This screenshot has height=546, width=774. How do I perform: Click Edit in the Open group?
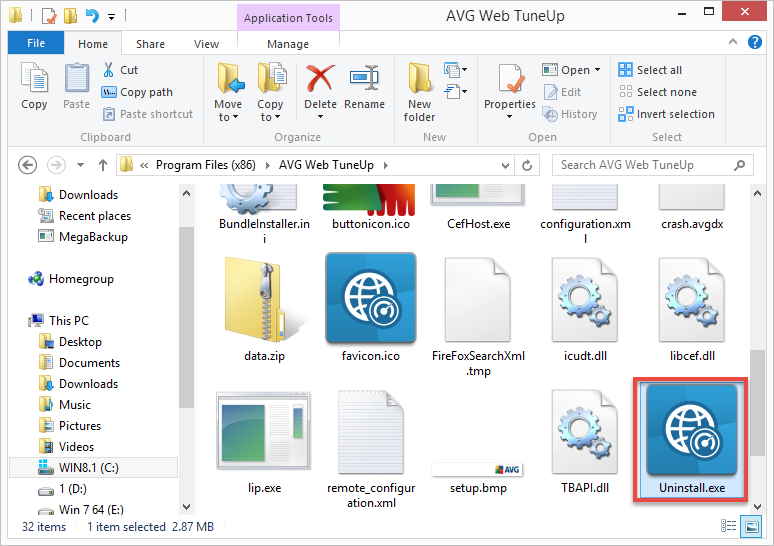tap(562, 92)
